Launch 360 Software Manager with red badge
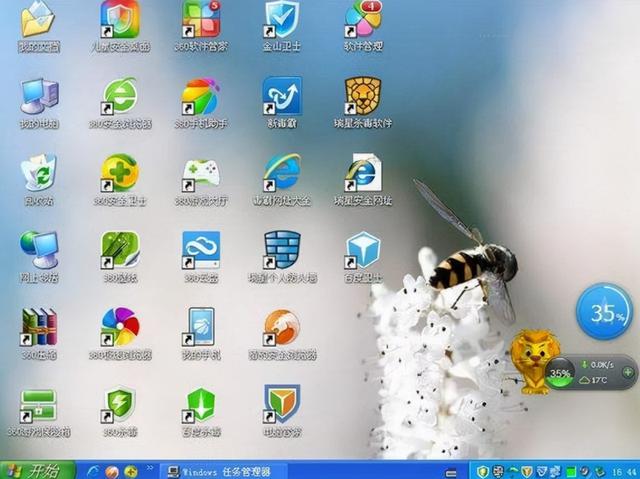 pyautogui.click(x=201, y=20)
